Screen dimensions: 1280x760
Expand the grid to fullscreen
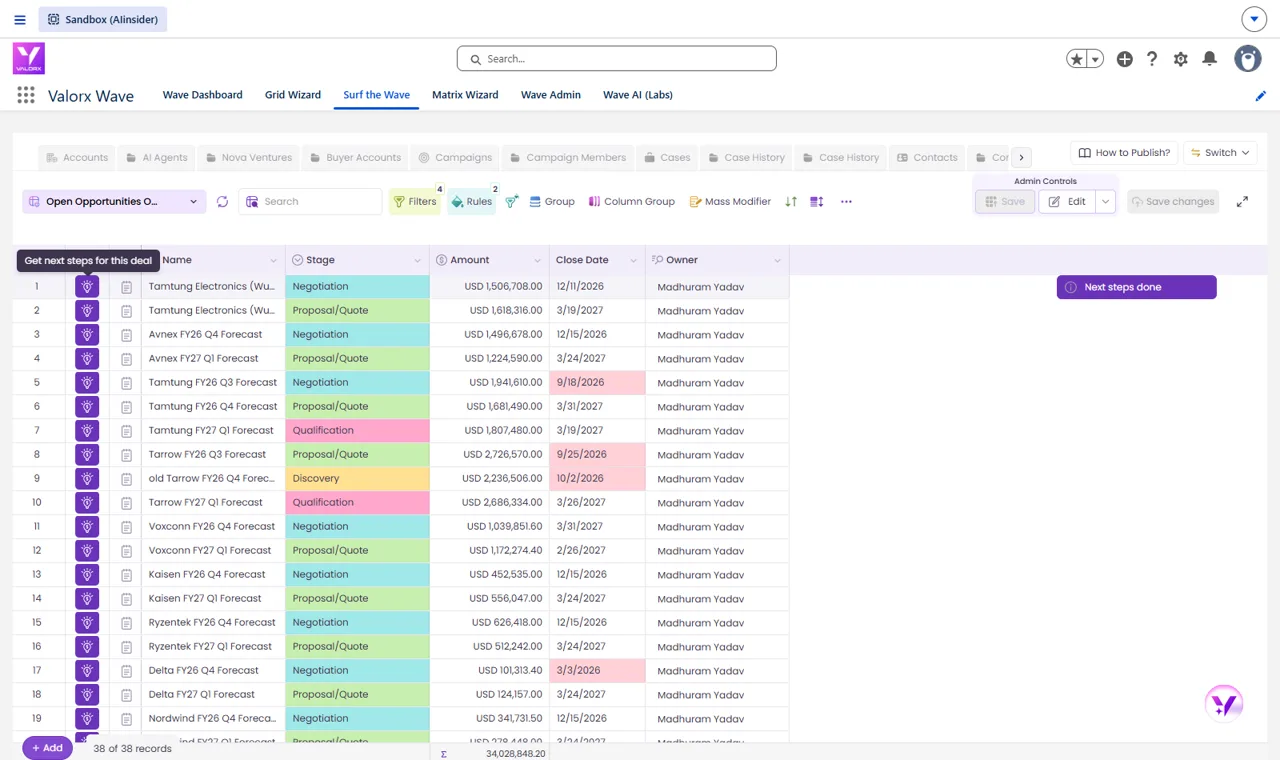tap(1242, 201)
